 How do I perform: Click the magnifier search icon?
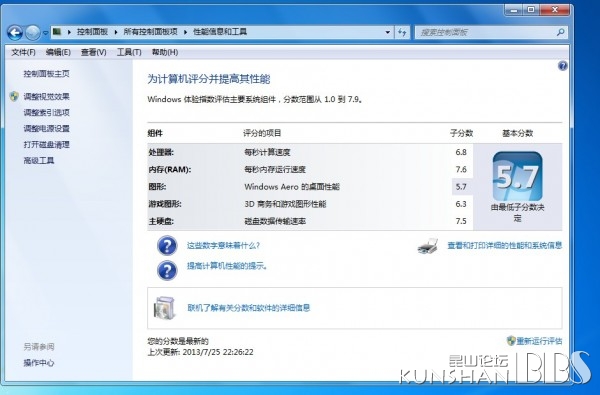pos(561,32)
